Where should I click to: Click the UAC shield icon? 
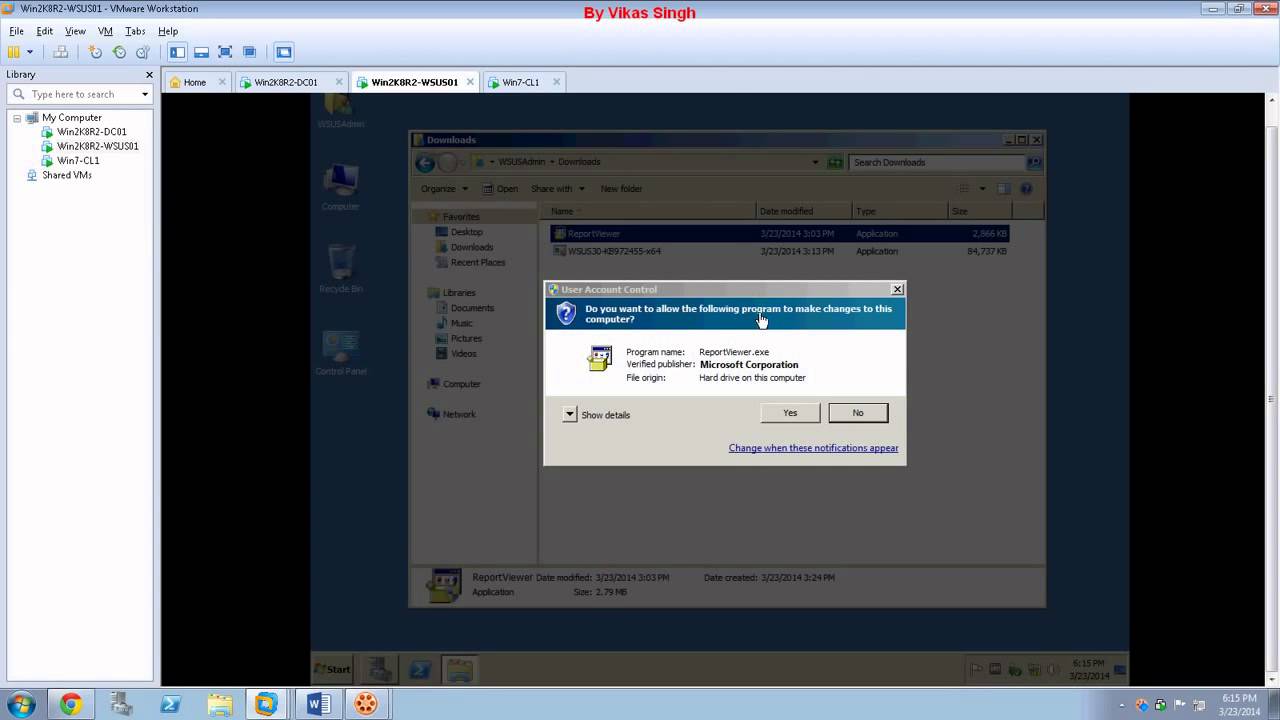(x=566, y=314)
